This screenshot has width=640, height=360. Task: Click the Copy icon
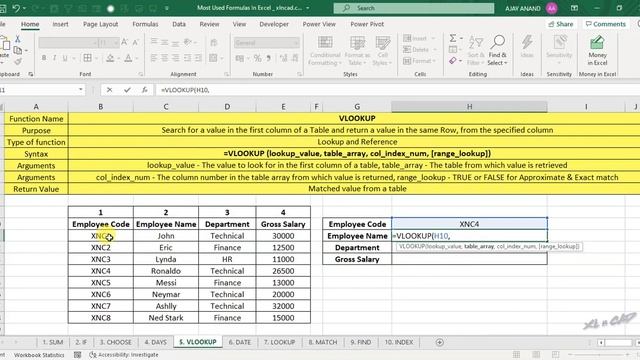(18, 50)
